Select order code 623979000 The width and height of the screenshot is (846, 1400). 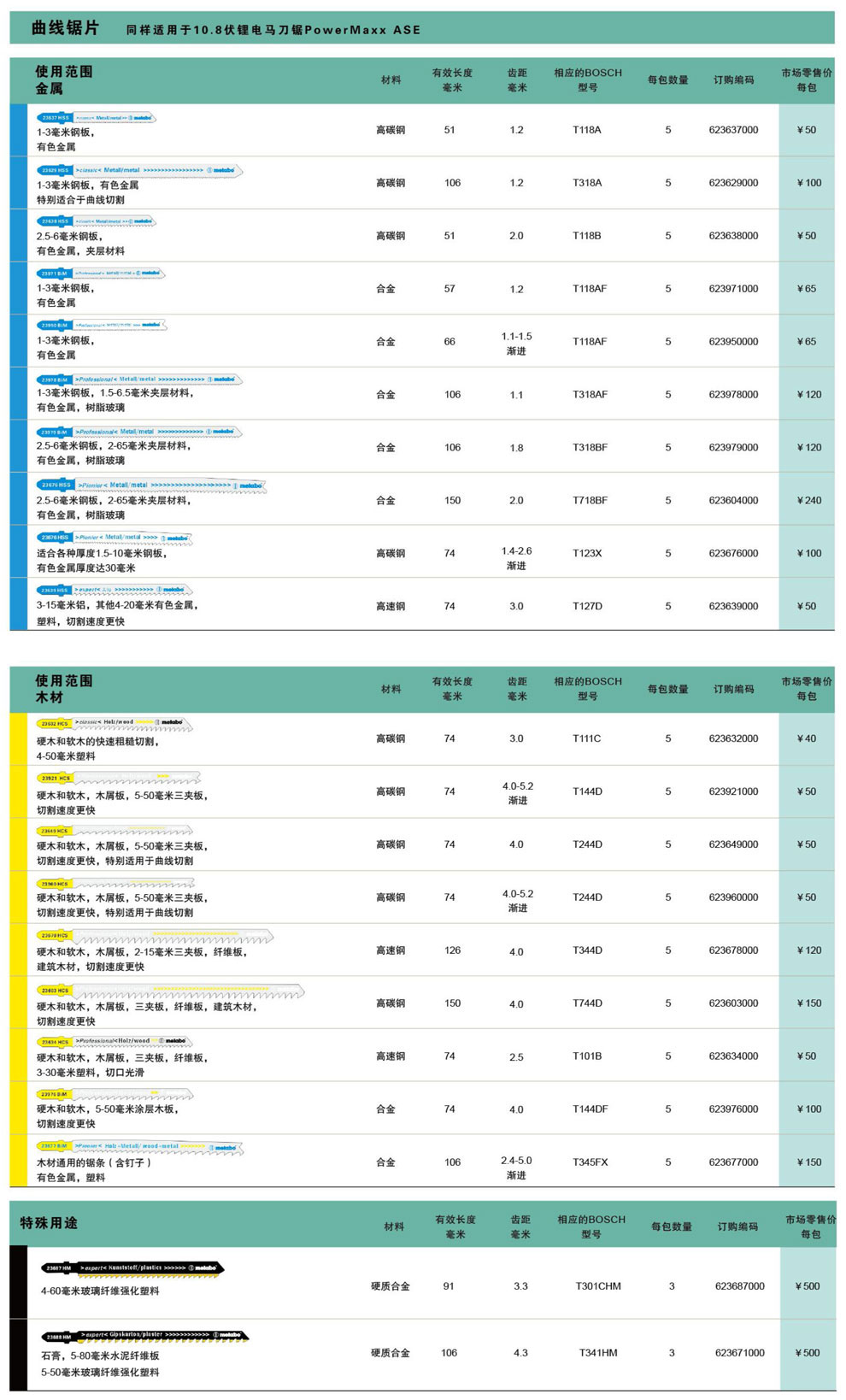[733, 448]
